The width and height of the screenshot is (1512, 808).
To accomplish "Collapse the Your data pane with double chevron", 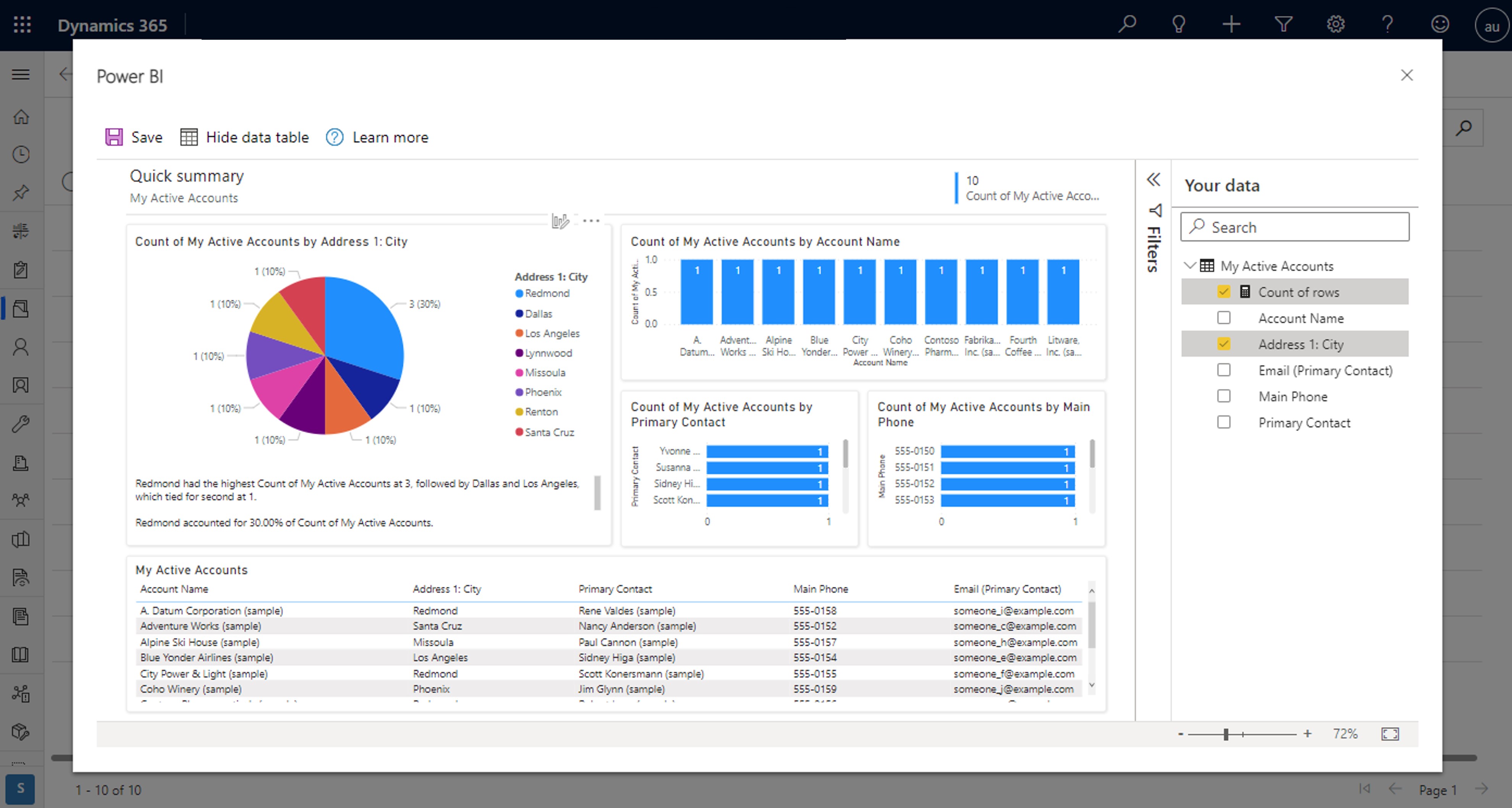I will (1153, 179).
